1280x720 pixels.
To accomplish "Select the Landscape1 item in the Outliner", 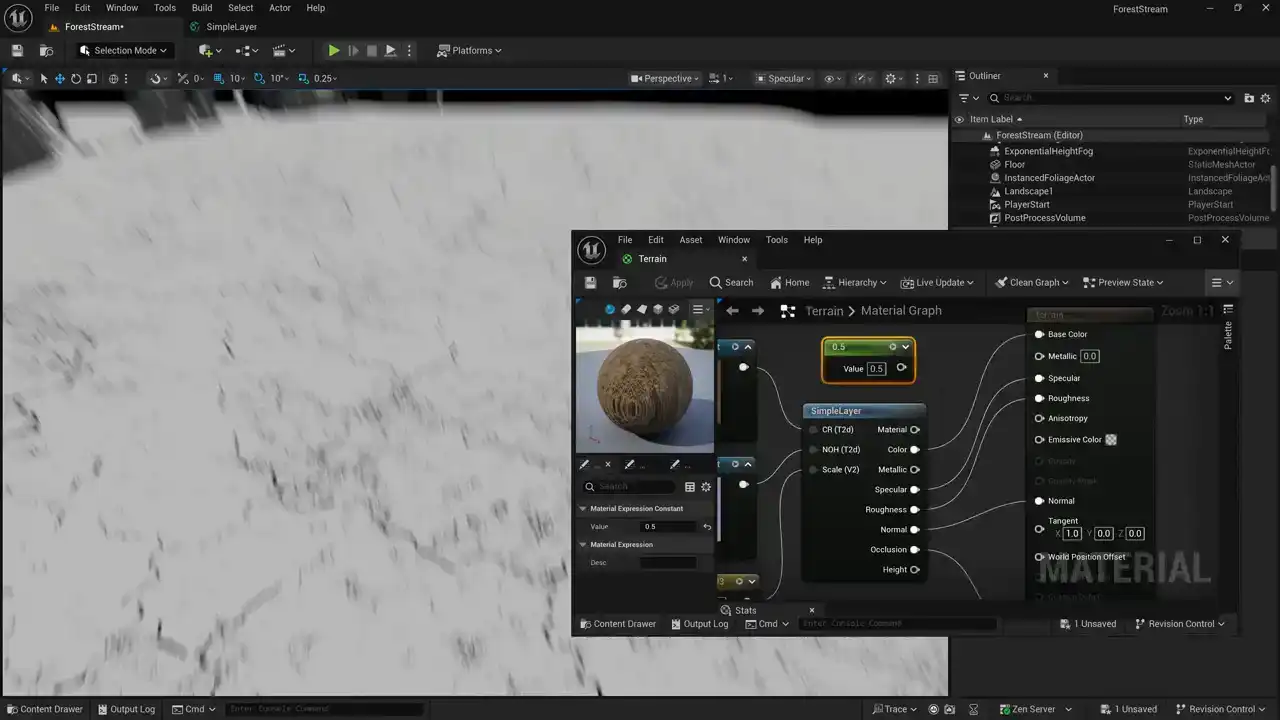I will (x=1028, y=191).
